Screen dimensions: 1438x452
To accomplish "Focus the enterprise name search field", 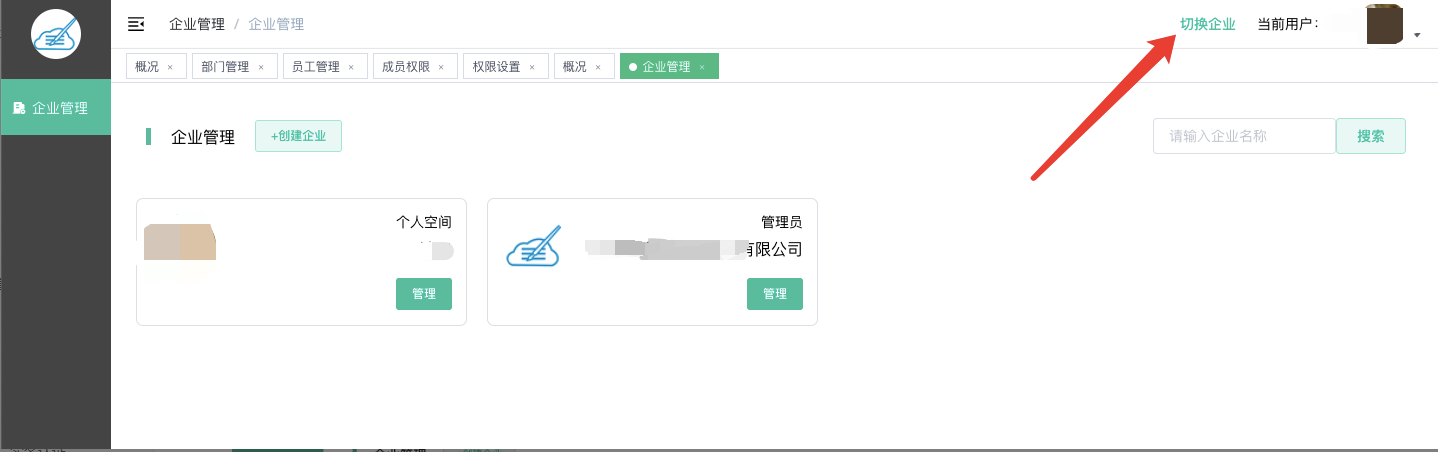I will tap(1243, 136).
